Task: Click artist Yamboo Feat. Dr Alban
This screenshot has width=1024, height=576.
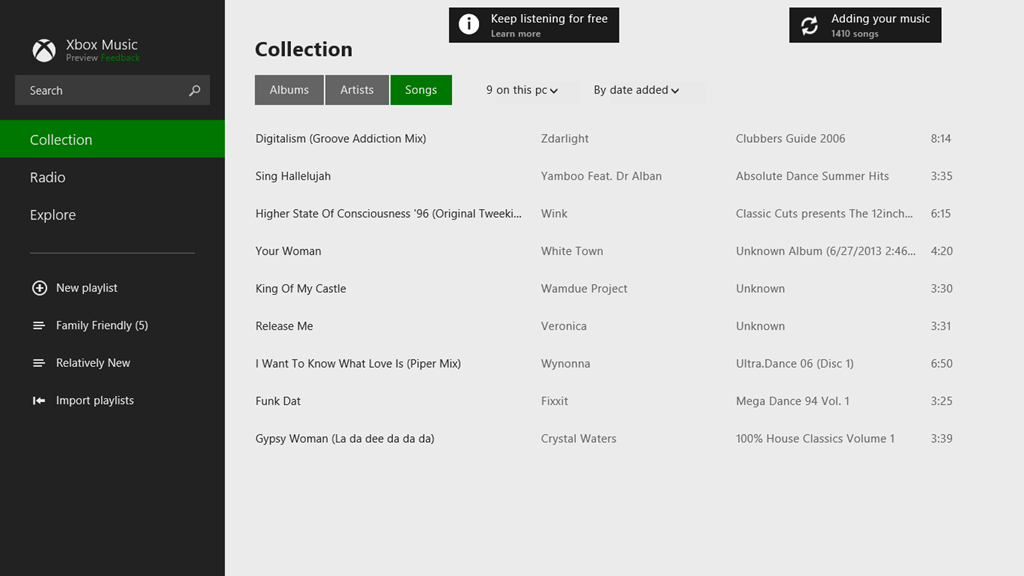Action: pos(601,176)
